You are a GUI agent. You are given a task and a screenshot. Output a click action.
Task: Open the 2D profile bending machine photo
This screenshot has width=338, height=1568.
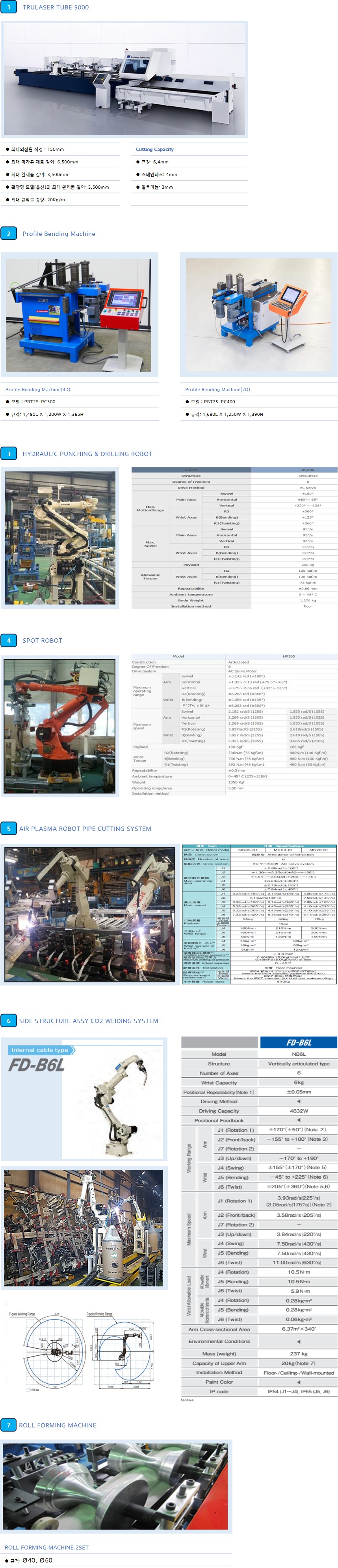(258, 315)
